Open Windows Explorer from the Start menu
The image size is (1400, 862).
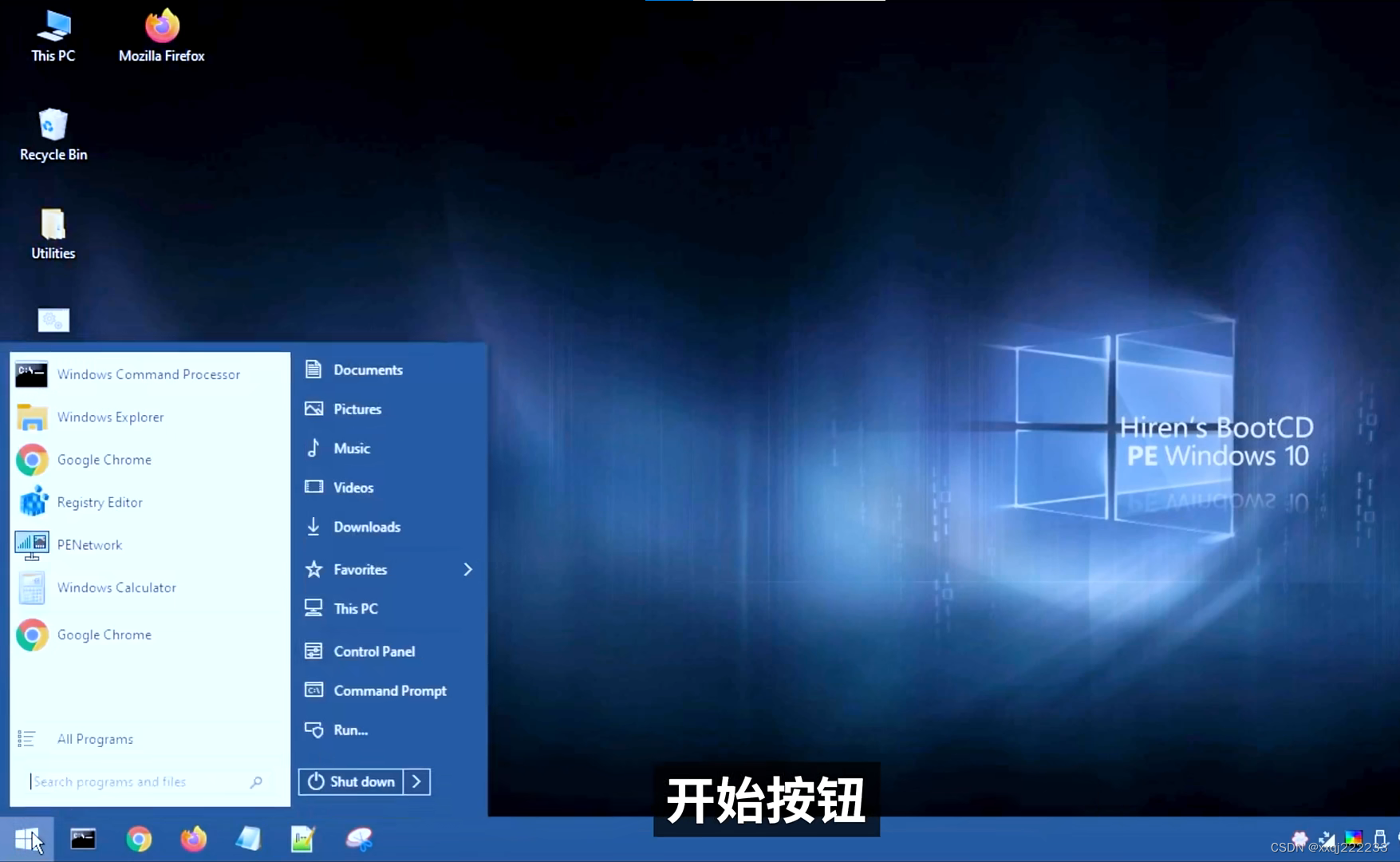110,417
